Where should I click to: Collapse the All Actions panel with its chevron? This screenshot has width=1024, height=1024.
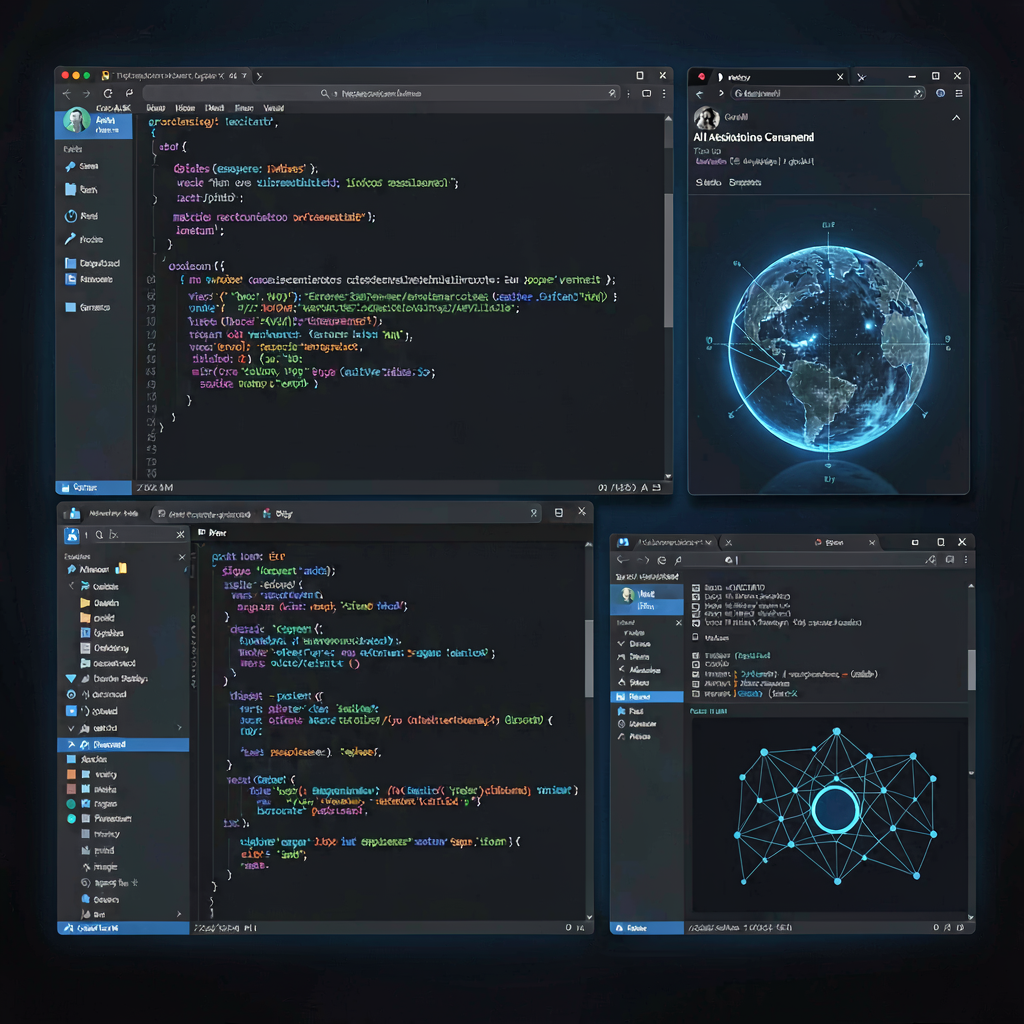[x=955, y=117]
